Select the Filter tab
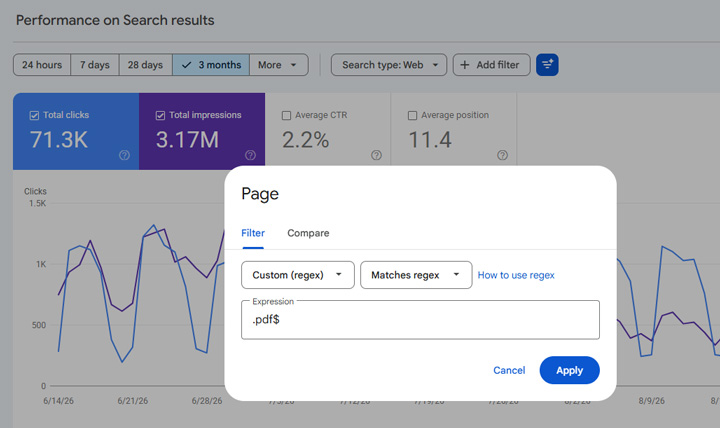This screenshot has height=428, width=720. tap(253, 233)
